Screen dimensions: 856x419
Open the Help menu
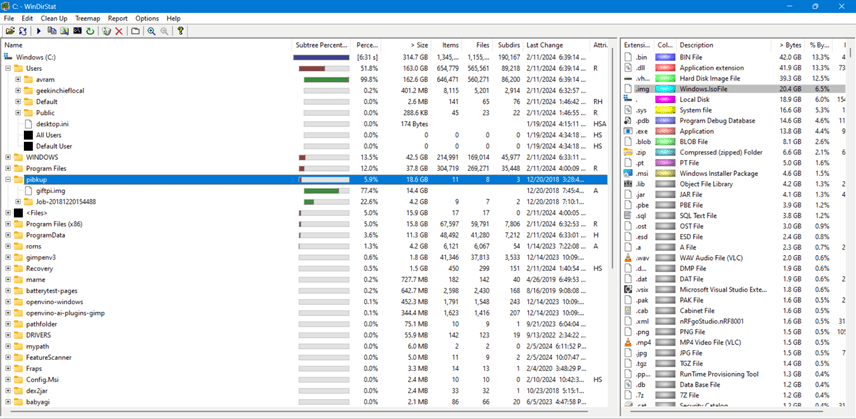point(174,18)
